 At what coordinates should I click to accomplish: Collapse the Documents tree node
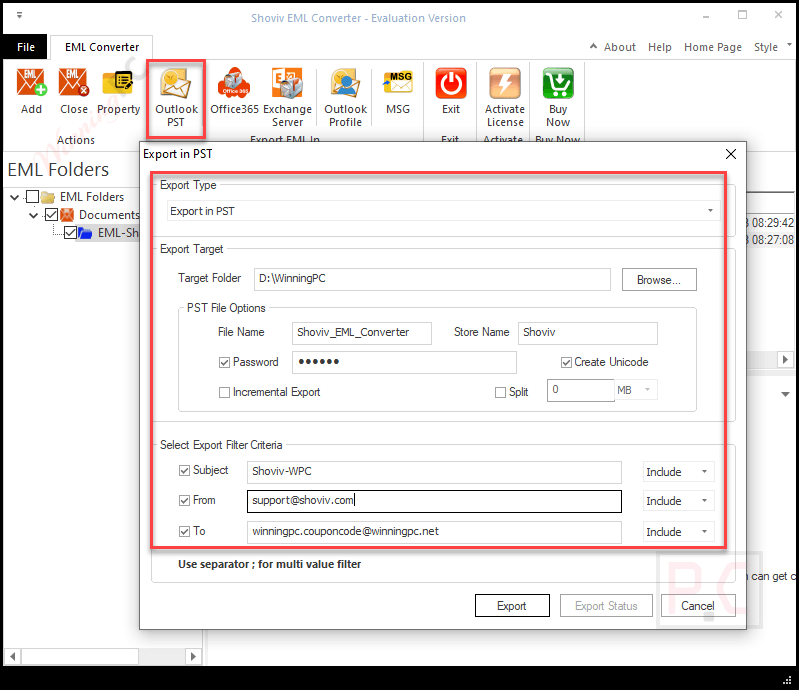point(34,215)
